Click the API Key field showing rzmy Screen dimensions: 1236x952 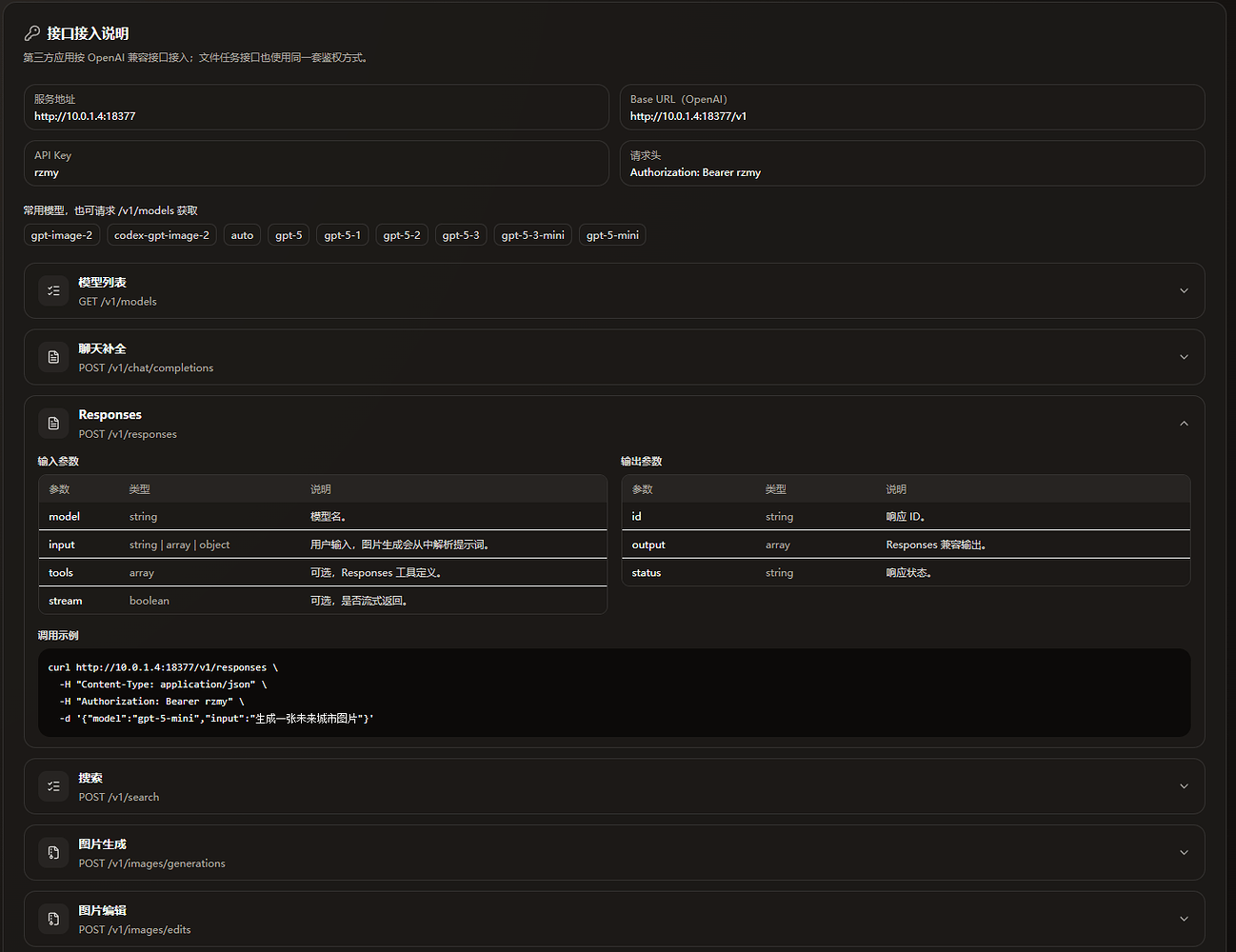click(x=316, y=163)
